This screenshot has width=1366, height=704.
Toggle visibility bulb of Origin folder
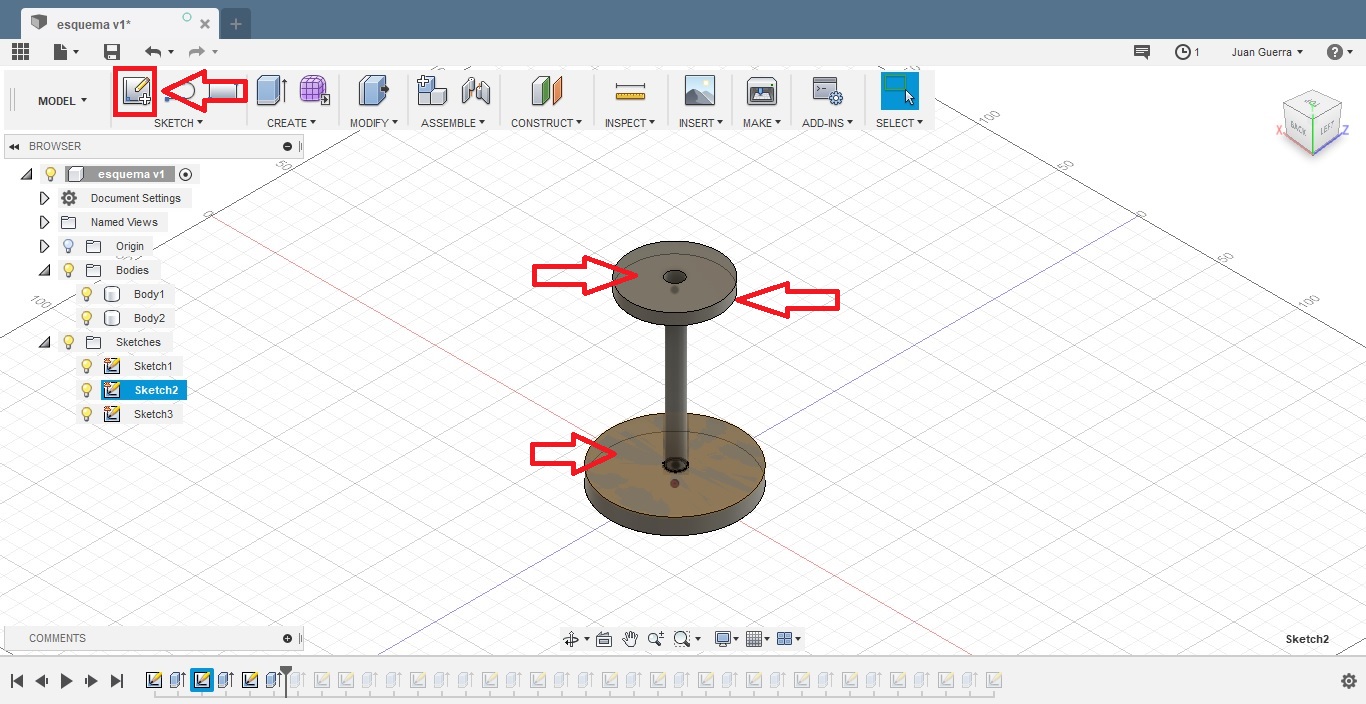point(69,246)
